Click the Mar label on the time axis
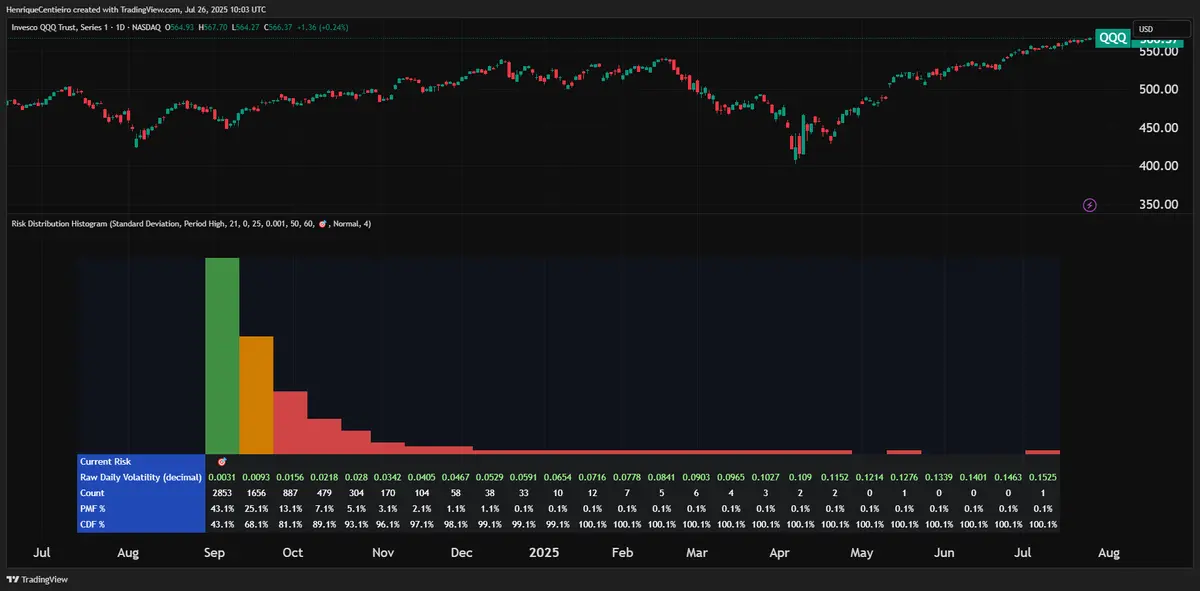The image size is (1200, 591). (699, 552)
